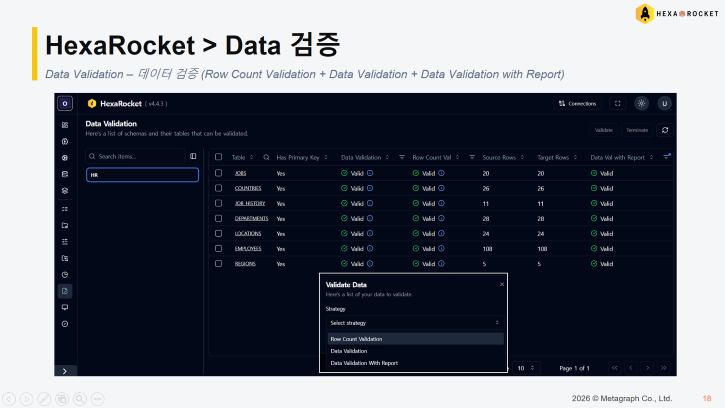This screenshot has width=725, height=408.
Task: Open the DEPARTMENTS table link
Action: point(251,218)
